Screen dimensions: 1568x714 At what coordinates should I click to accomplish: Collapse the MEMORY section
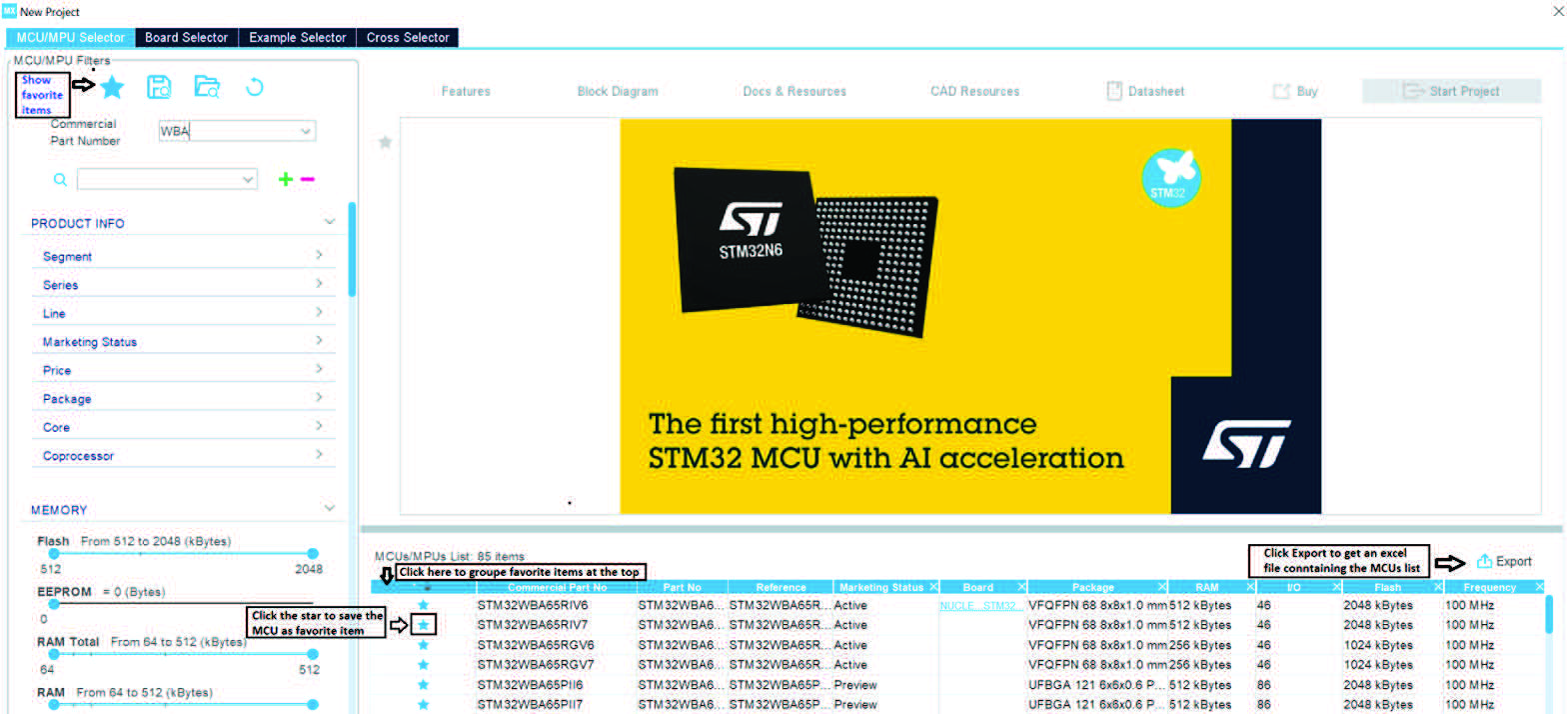coord(330,509)
